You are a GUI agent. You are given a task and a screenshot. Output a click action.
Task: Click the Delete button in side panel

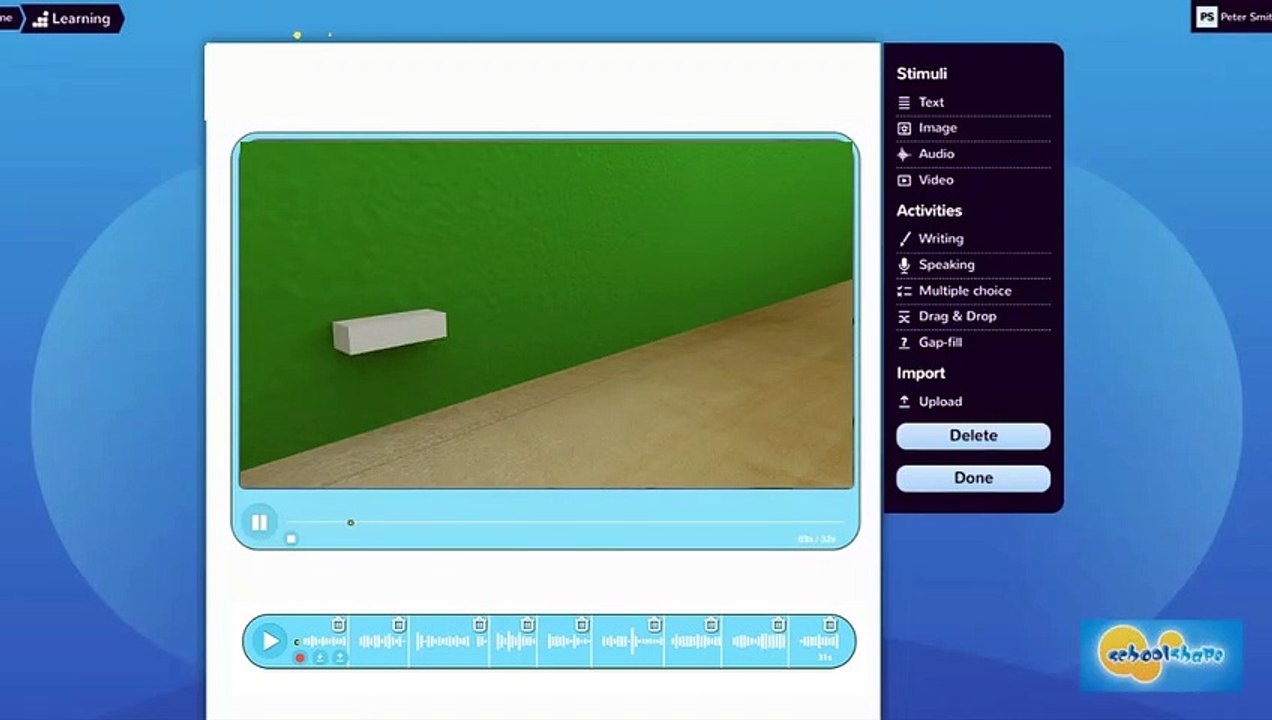(973, 436)
